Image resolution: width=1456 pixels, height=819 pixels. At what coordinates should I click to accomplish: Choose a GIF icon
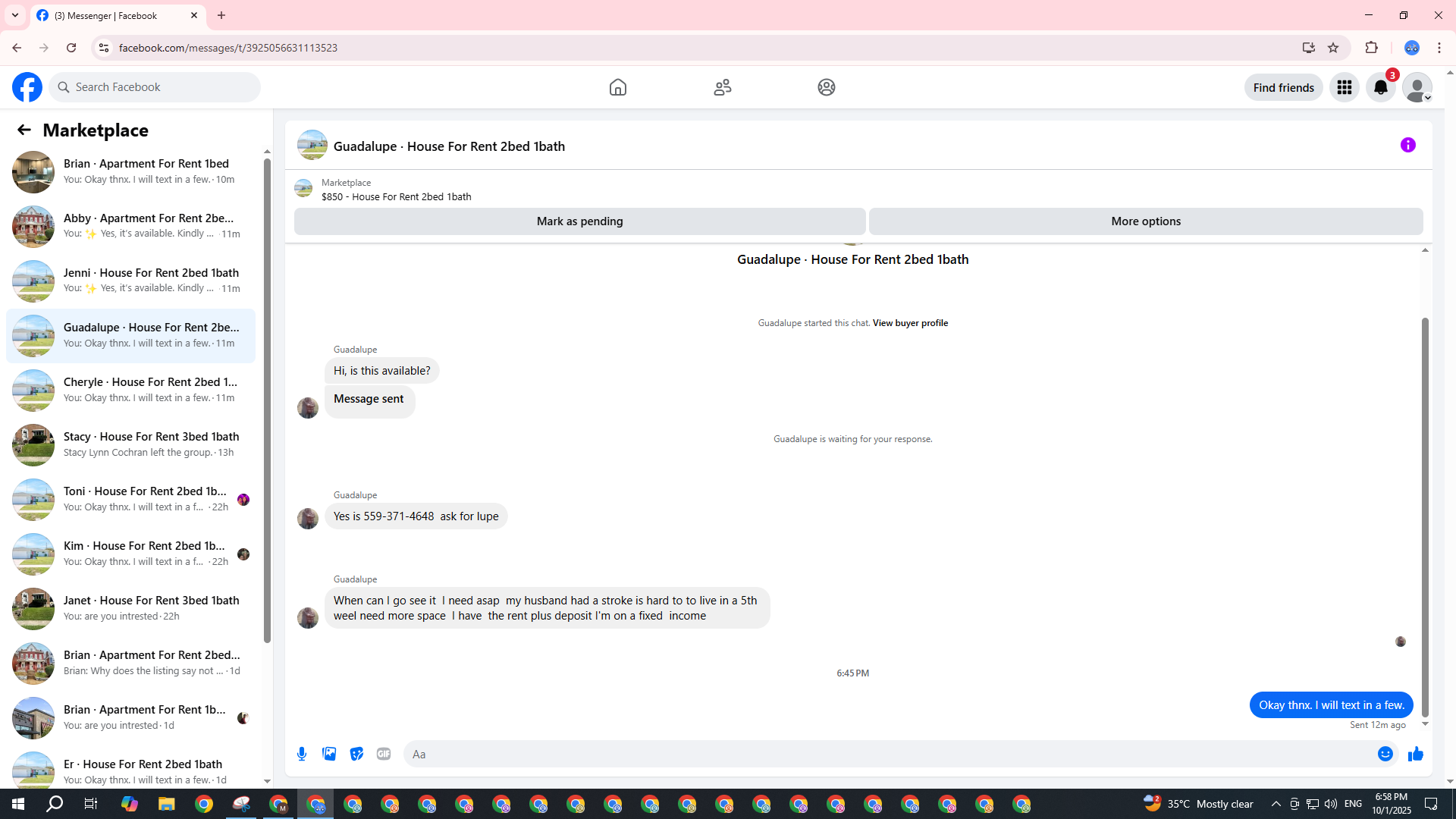coord(384,754)
